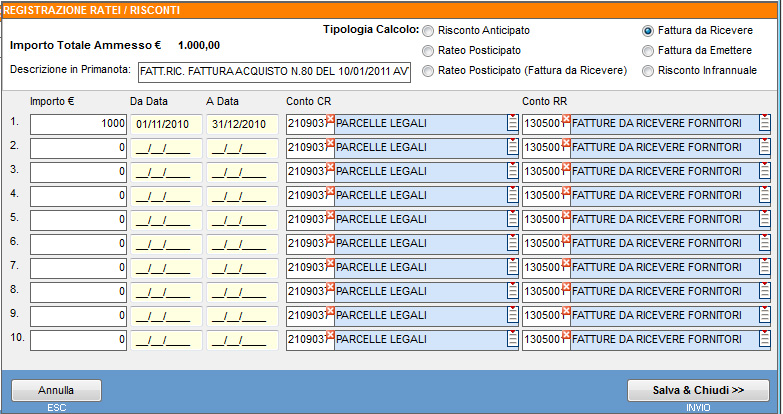Image resolution: width=783 pixels, height=414 pixels.
Task: Clear the Conto CR code in row 6
Action: [330, 239]
